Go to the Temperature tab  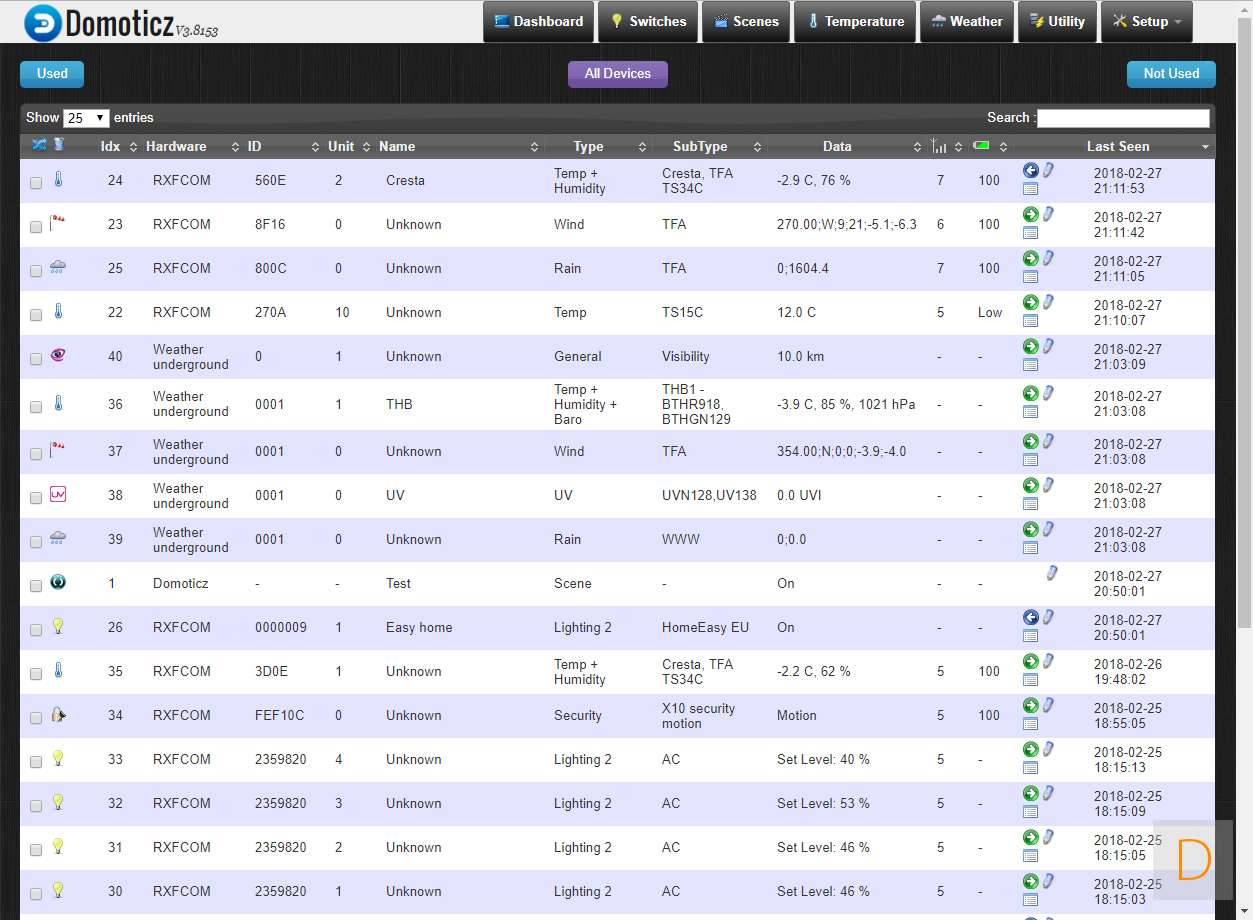coord(854,21)
